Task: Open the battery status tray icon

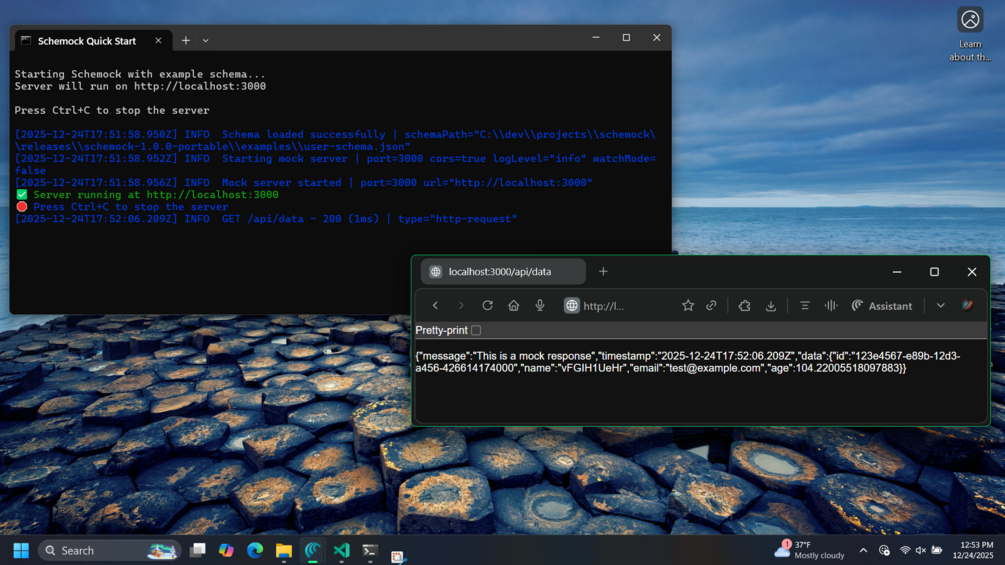Action: pos(937,550)
